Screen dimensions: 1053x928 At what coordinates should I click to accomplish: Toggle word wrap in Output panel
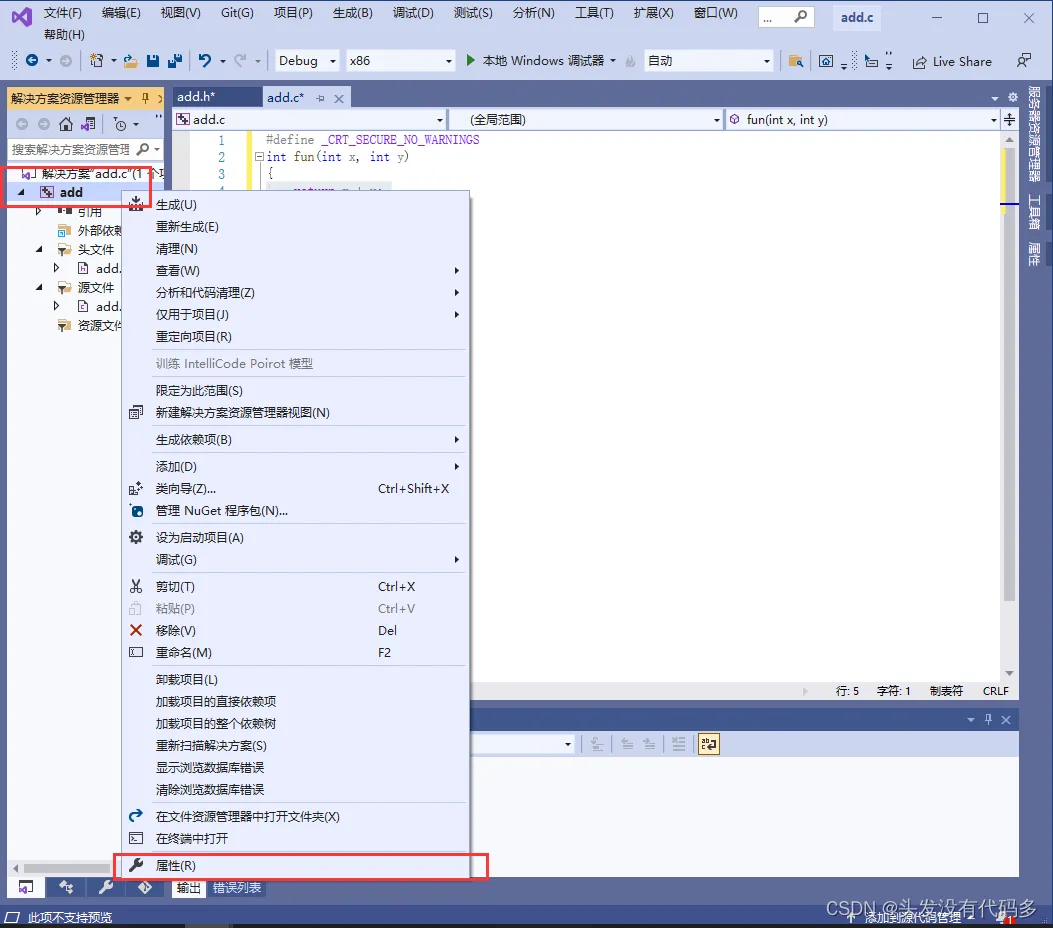pyautogui.click(x=708, y=743)
